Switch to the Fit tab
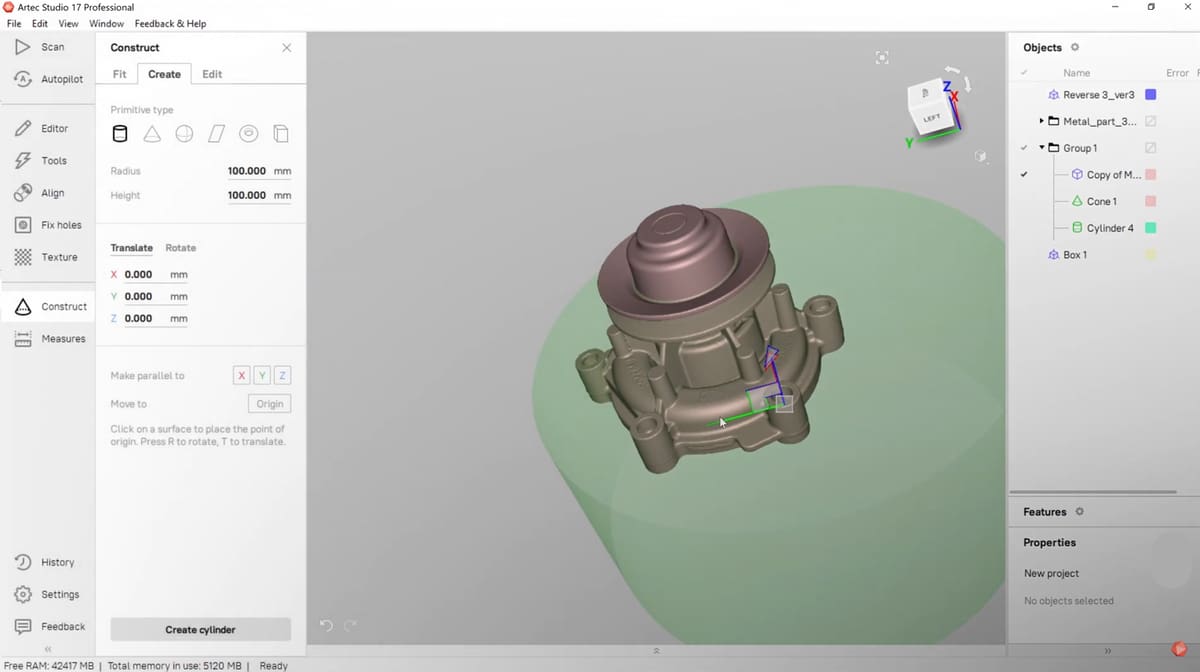1200x672 pixels. click(119, 74)
